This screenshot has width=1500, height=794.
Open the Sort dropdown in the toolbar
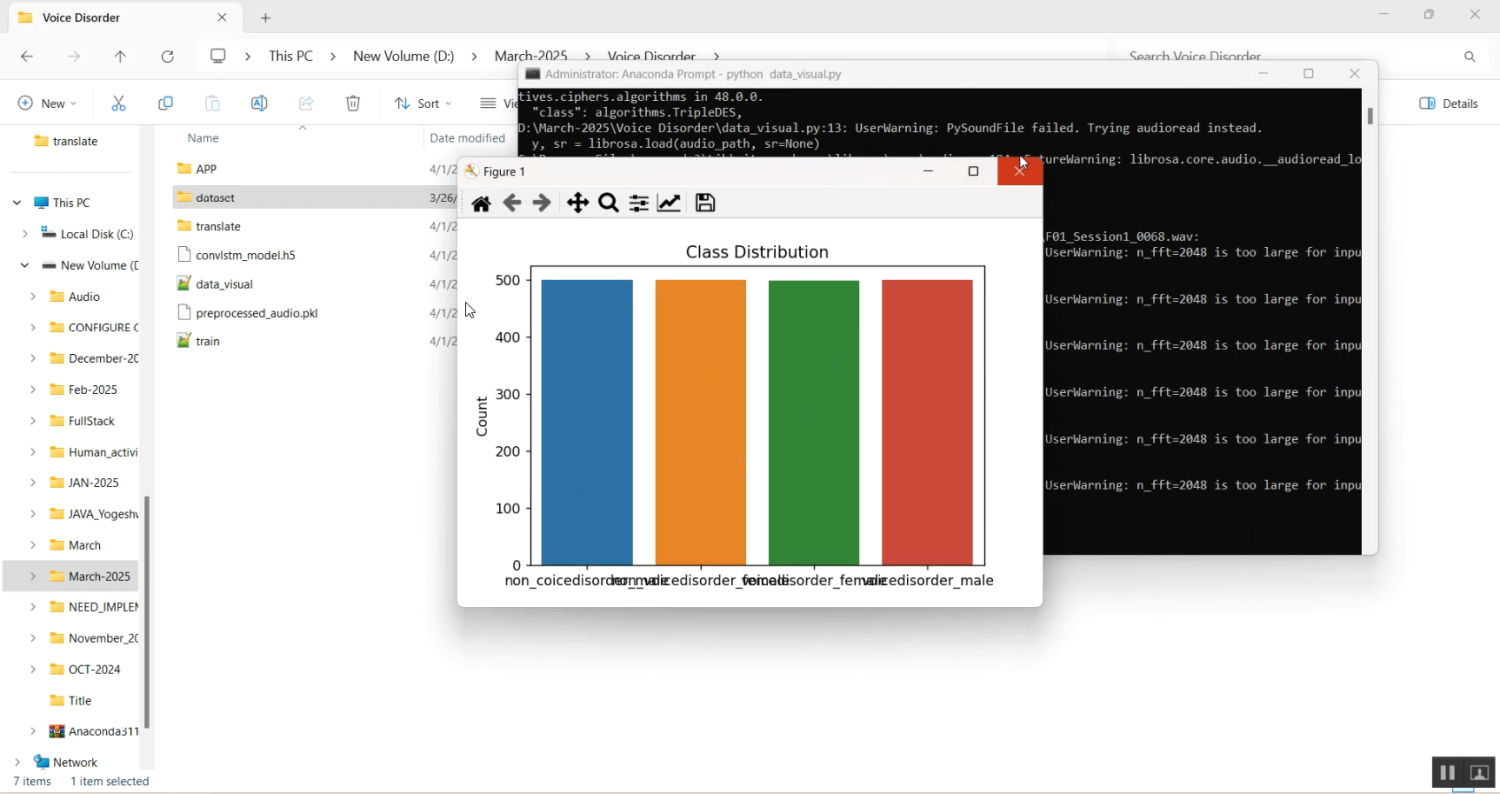(x=422, y=103)
